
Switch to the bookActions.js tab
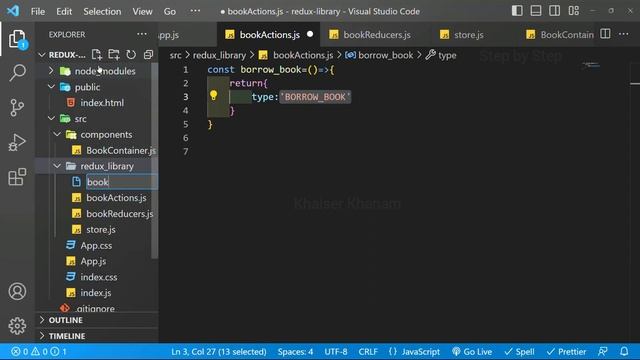coord(269,35)
